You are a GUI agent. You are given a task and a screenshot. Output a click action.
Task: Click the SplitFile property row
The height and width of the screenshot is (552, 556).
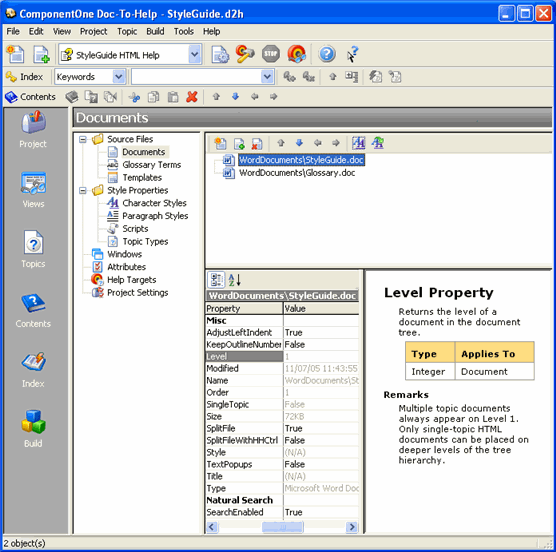tap(282, 428)
